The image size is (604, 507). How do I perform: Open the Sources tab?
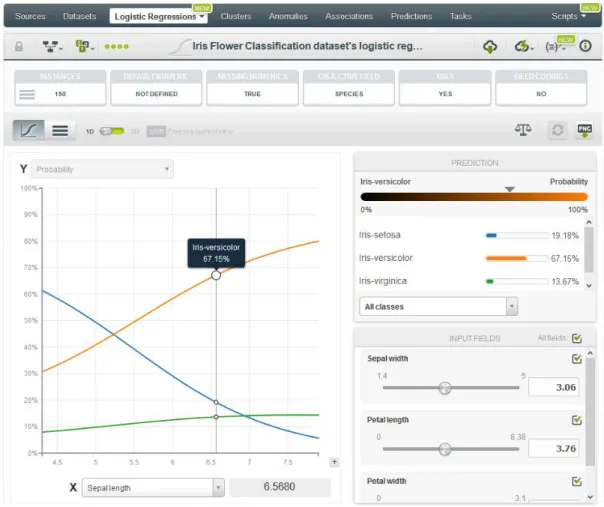(30, 16)
